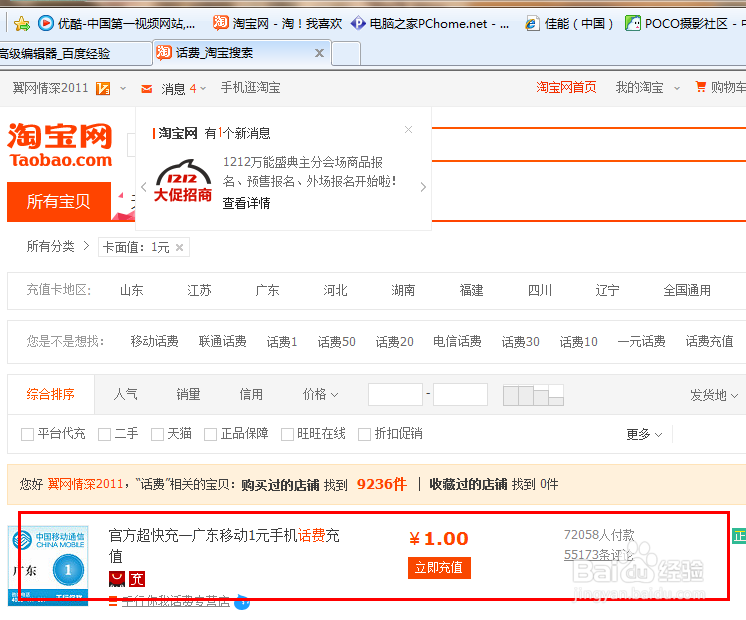Filter region by 江苏
This screenshot has width=746, height=620.
199,290
